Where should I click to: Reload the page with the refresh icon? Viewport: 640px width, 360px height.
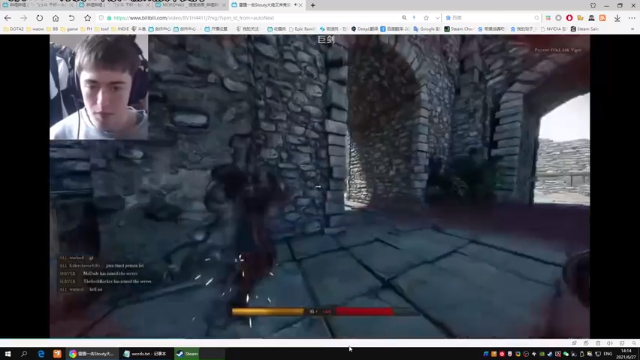39,18
